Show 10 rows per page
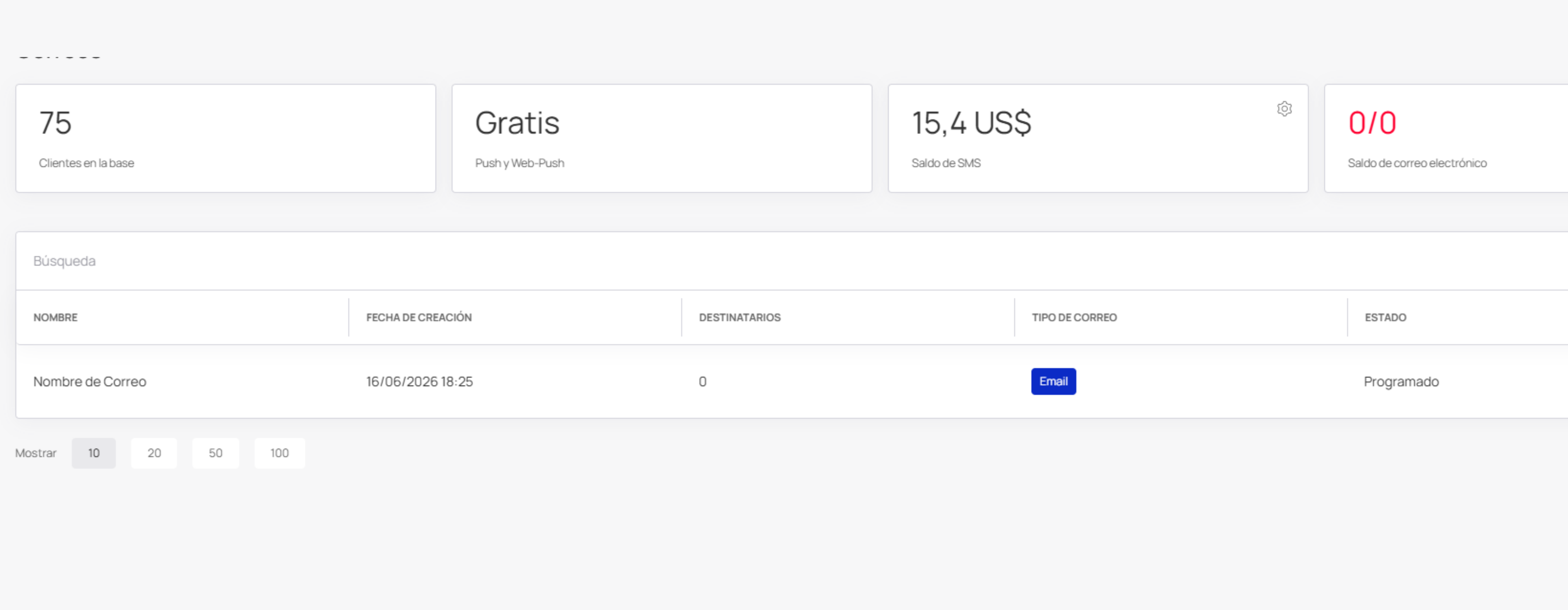This screenshot has width=1568, height=610. [94, 453]
